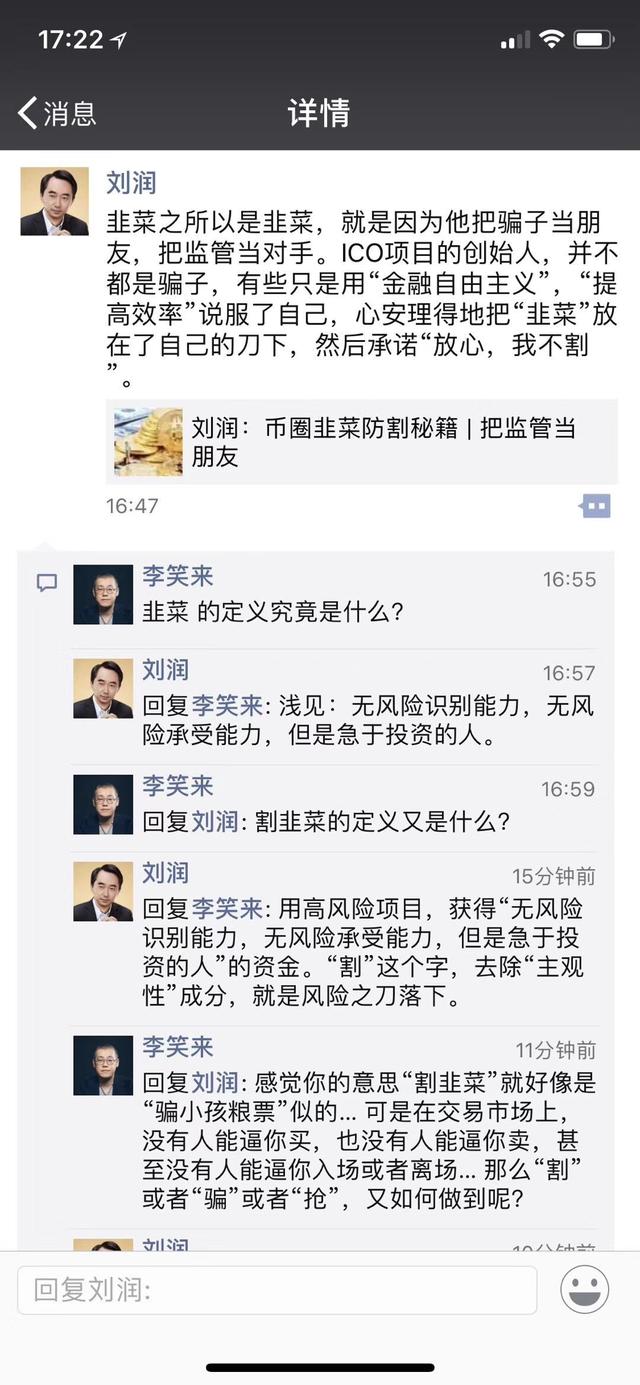Tap the comment bubble icon left of the comments
Image resolution: width=640 pixels, height=1385 pixels.
tap(46, 583)
